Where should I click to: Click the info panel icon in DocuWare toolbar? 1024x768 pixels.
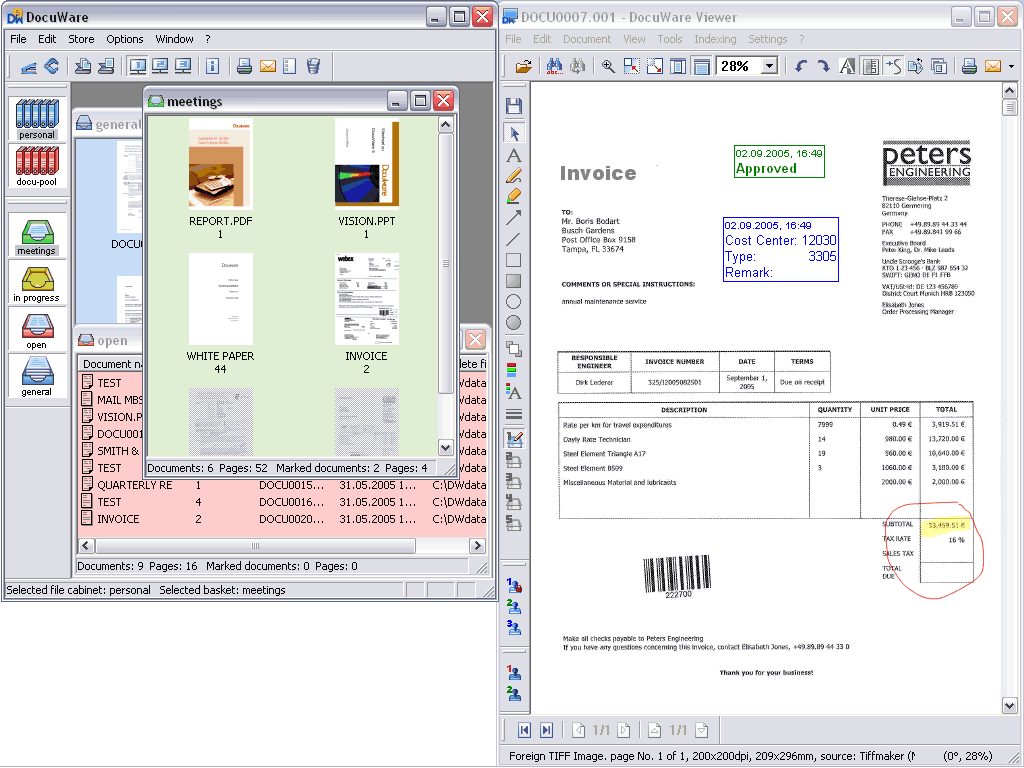click(212, 66)
